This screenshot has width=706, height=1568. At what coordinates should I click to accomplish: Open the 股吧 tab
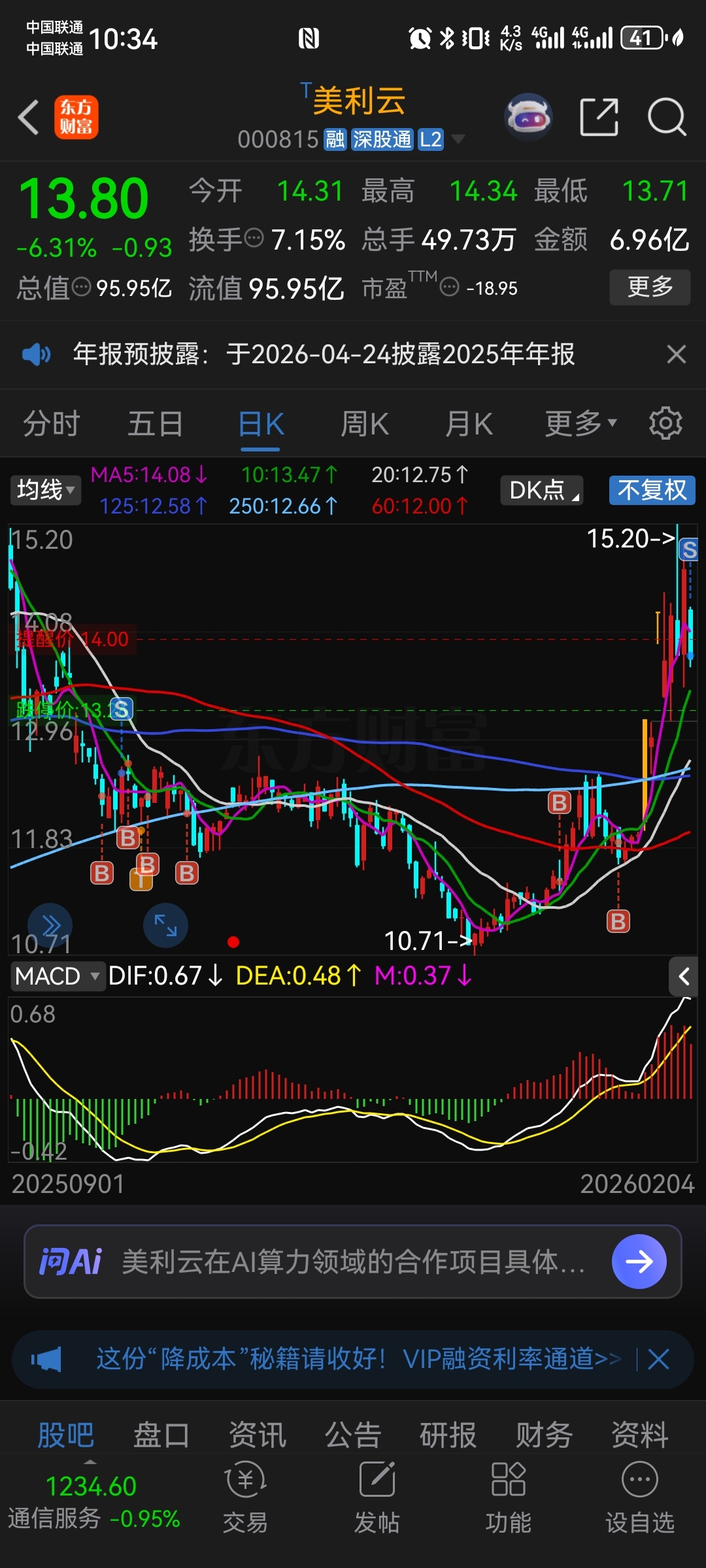65,1435
